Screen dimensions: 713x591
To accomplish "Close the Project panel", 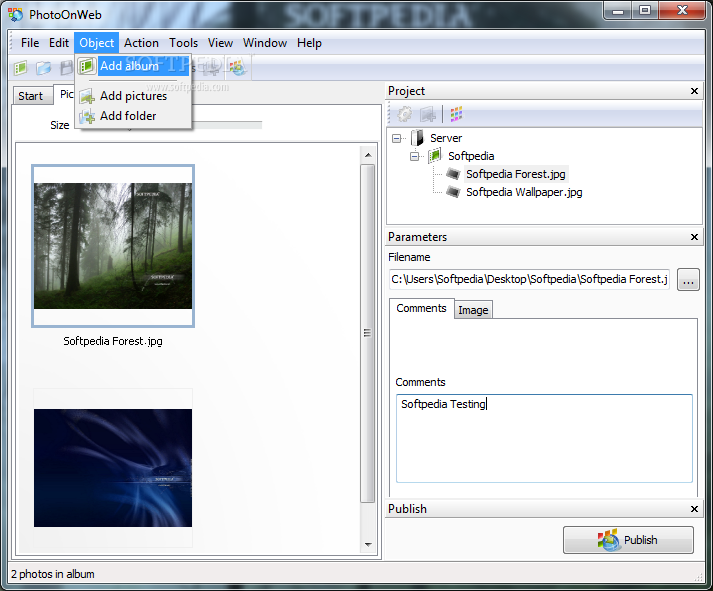I will pos(694,91).
